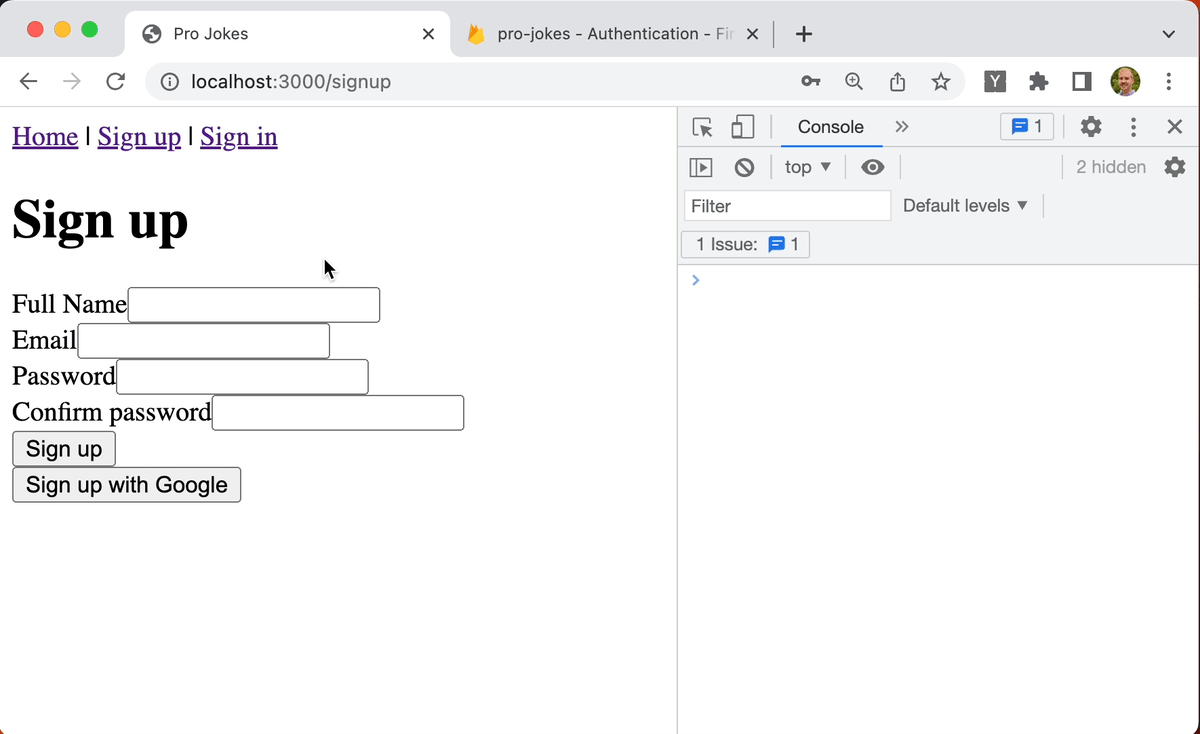Expand the Default levels dropdown
Viewport: 1200px width, 734px height.
tap(965, 206)
